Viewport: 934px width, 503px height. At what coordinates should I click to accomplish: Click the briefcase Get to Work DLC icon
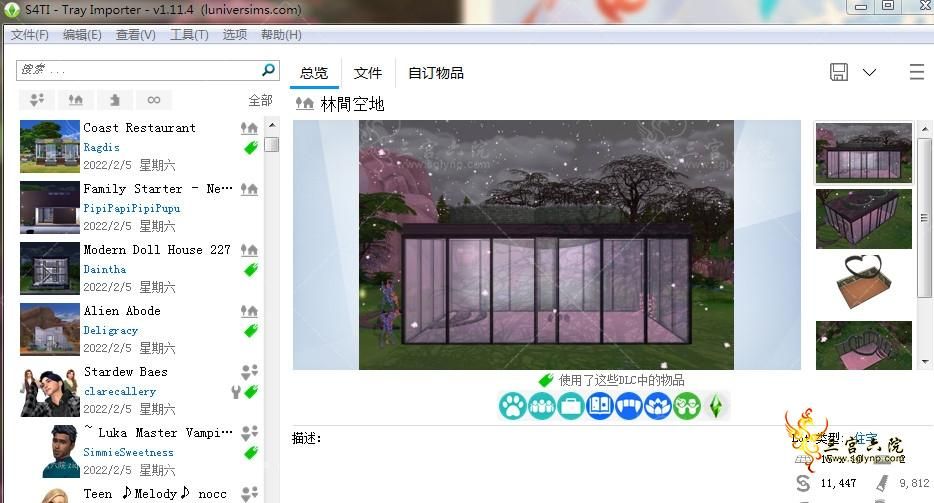(571, 406)
